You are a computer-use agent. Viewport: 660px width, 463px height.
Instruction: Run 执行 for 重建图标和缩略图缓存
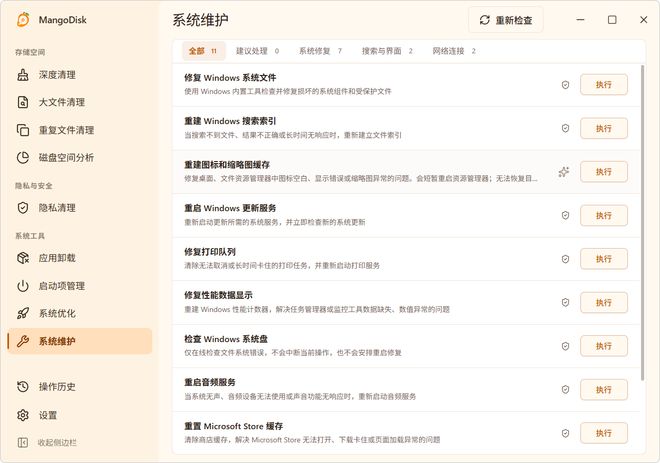click(604, 172)
